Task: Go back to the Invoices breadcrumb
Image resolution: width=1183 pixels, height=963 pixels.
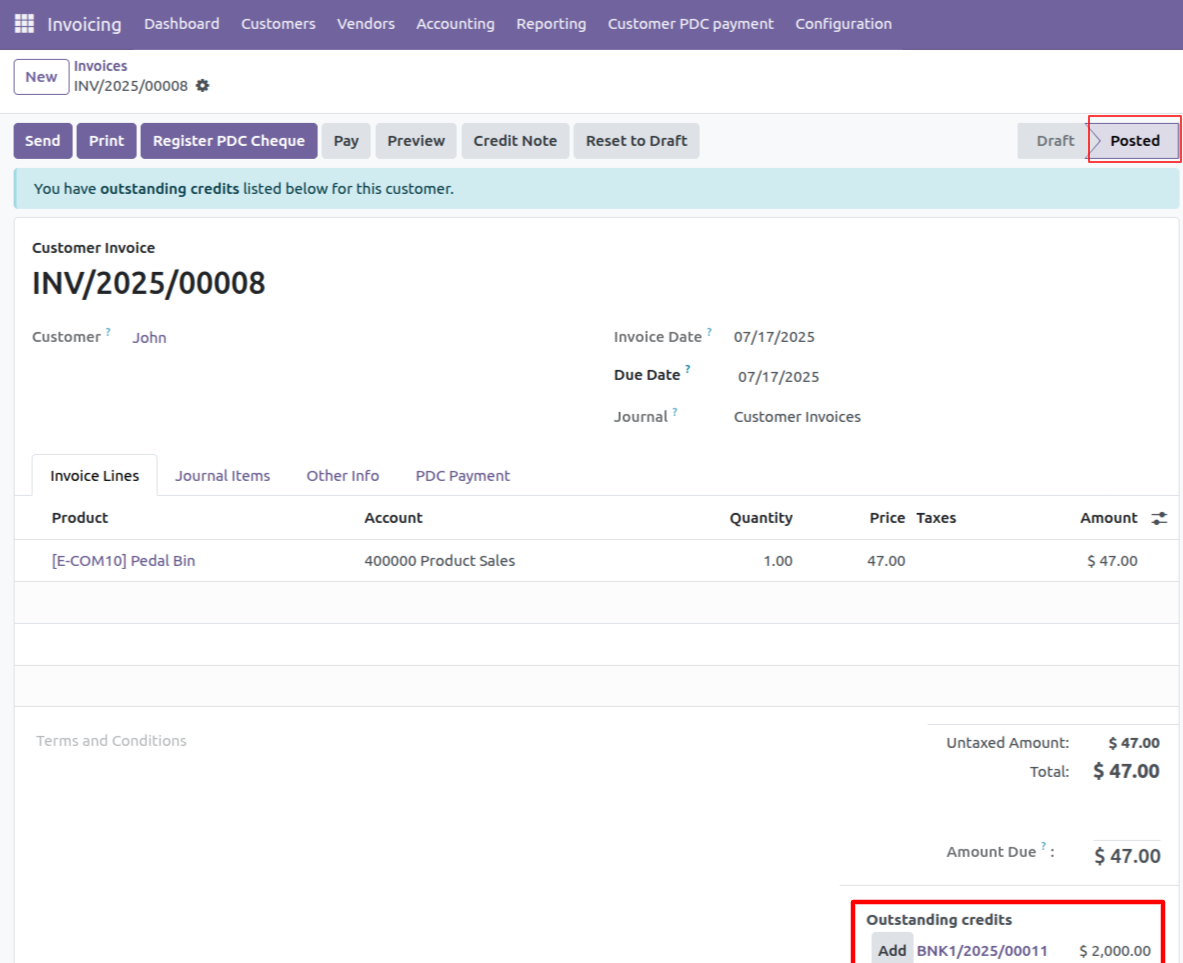Action: pos(100,66)
